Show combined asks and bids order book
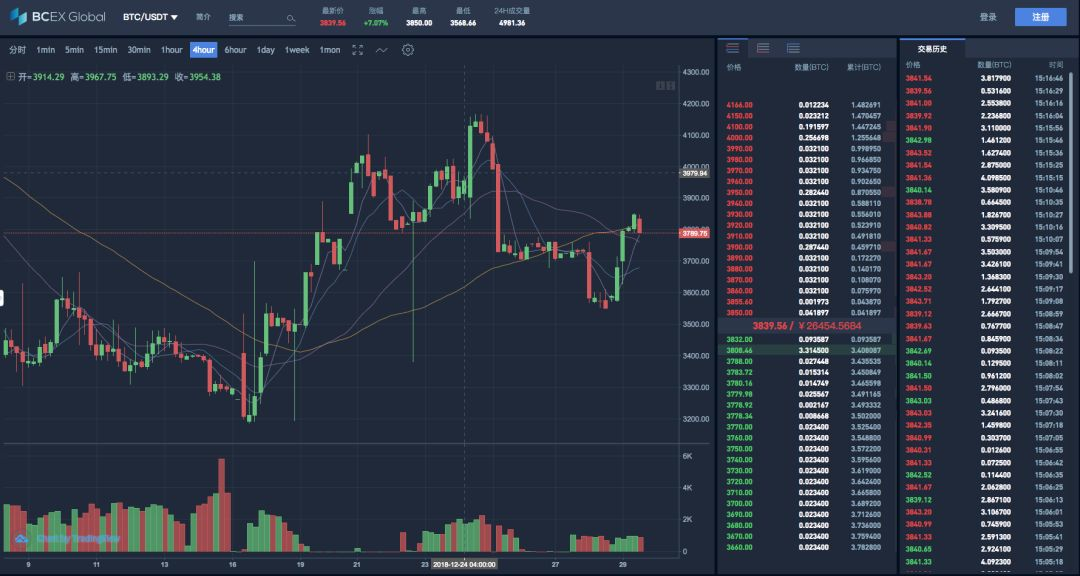The image size is (1080, 576). coord(733,48)
